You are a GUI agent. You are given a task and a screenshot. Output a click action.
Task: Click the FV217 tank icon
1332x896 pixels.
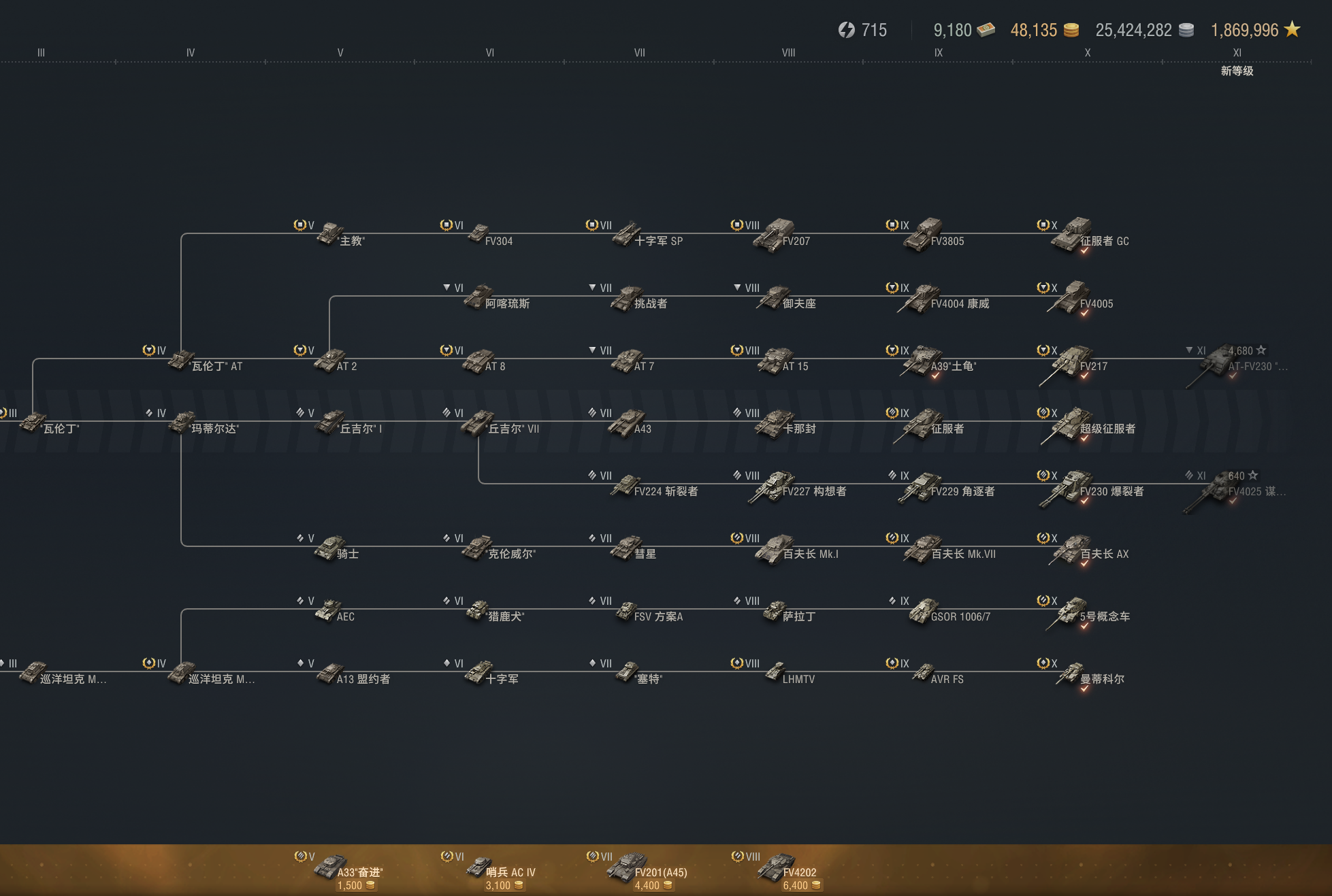click(1072, 361)
